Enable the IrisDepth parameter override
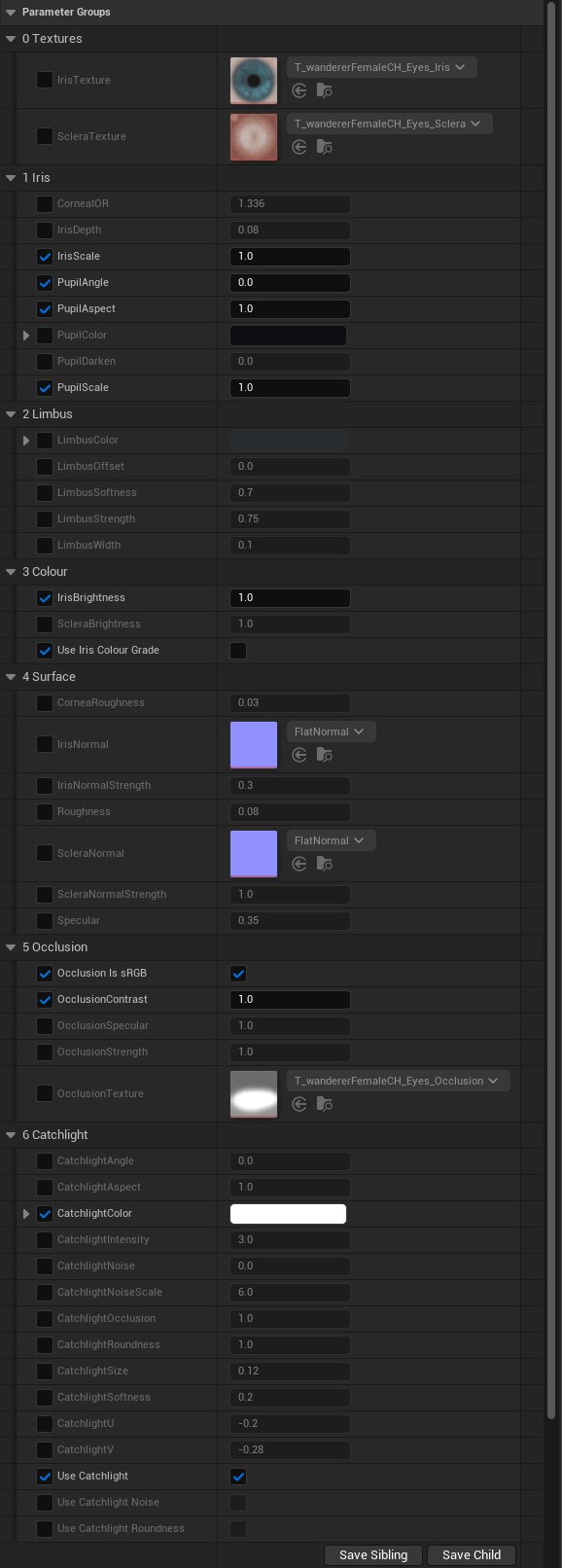The height and width of the screenshot is (1568, 562). tap(45, 231)
